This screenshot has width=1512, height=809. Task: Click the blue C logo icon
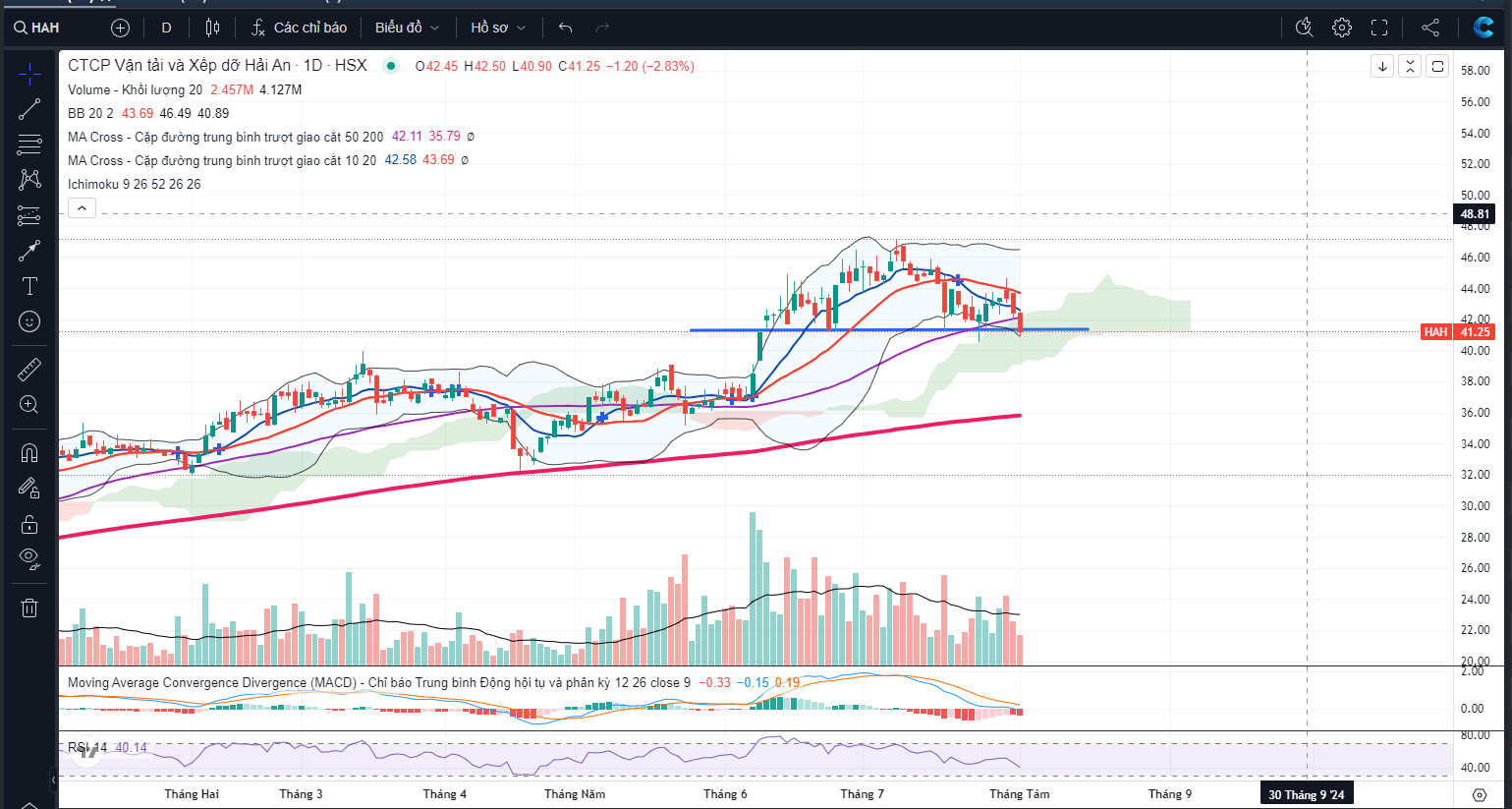(x=1484, y=28)
